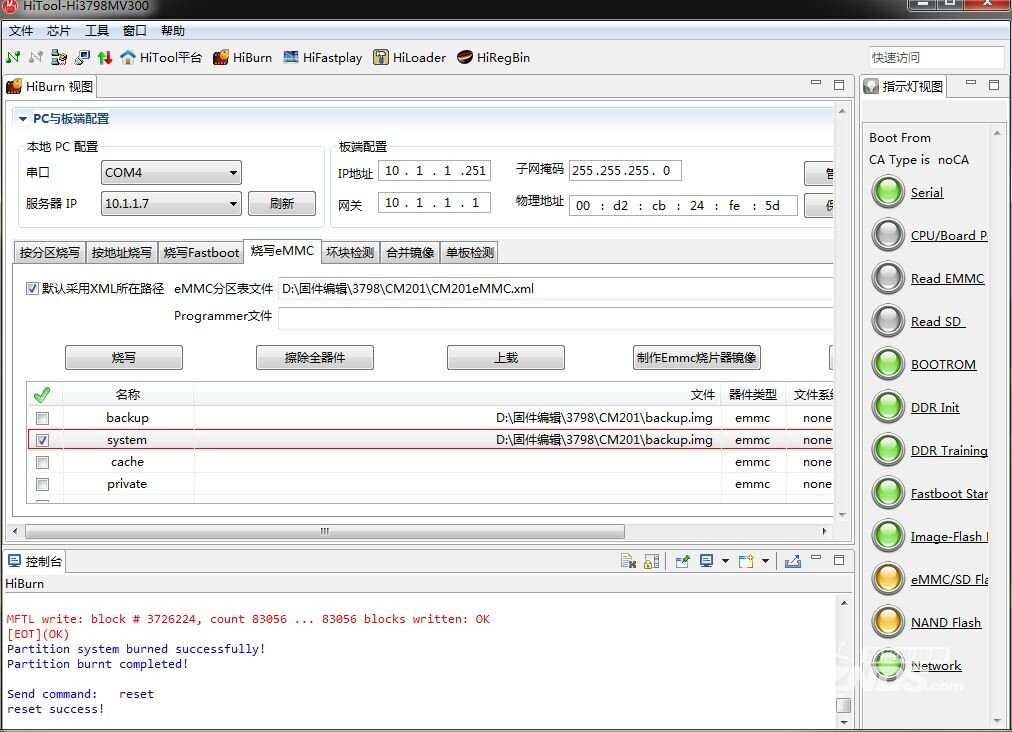This screenshot has height=732, width=1012.
Task: Switch to 按地址烧写 tab
Action: (x=121, y=252)
